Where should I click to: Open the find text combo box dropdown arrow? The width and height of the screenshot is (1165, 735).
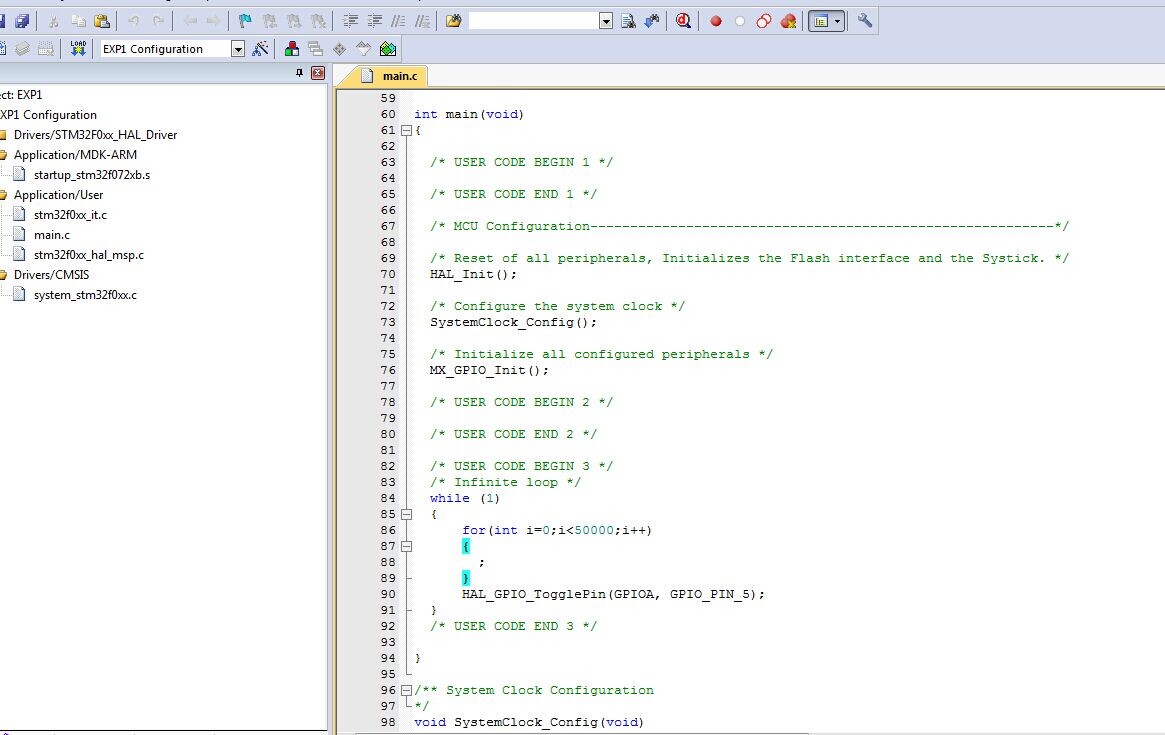coord(606,21)
